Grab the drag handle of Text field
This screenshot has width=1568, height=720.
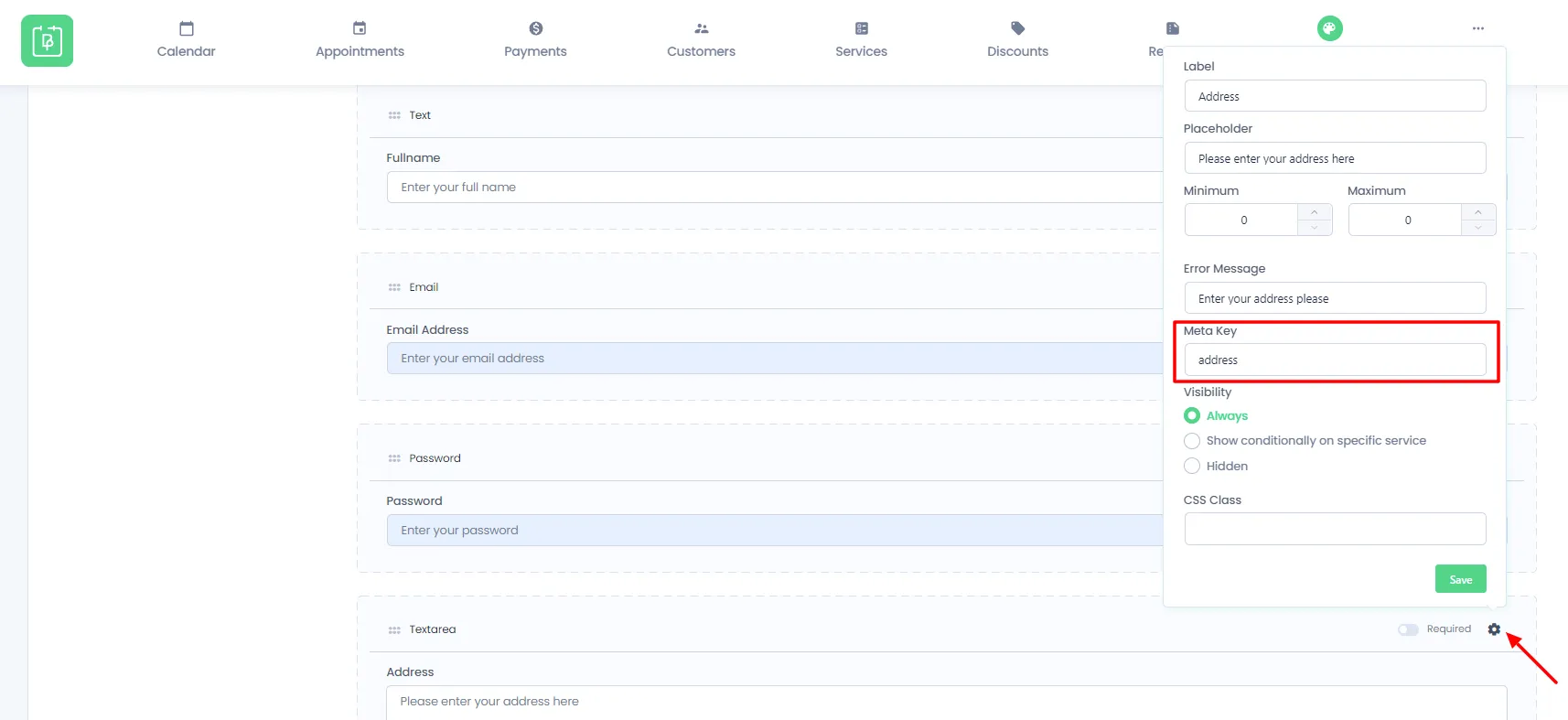(394, 115)
